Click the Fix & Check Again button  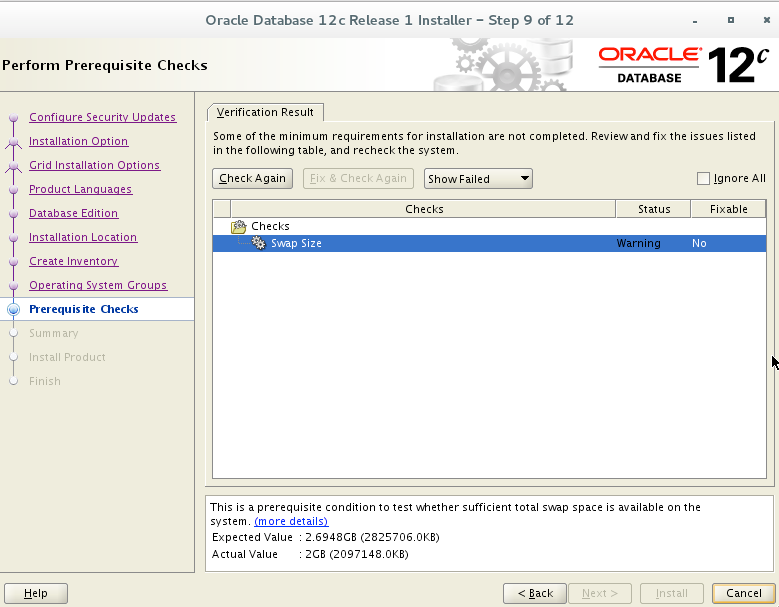coord(358,178)
